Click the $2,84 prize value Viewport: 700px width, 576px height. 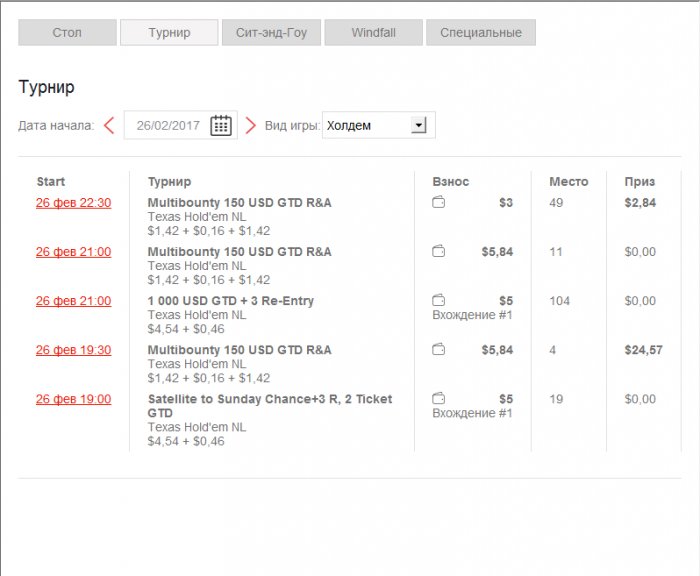click(640, 203)
